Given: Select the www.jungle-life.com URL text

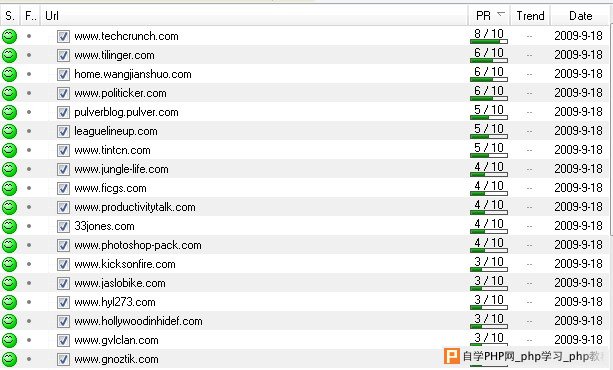Looking at the screenshot, I should [122, 169].
